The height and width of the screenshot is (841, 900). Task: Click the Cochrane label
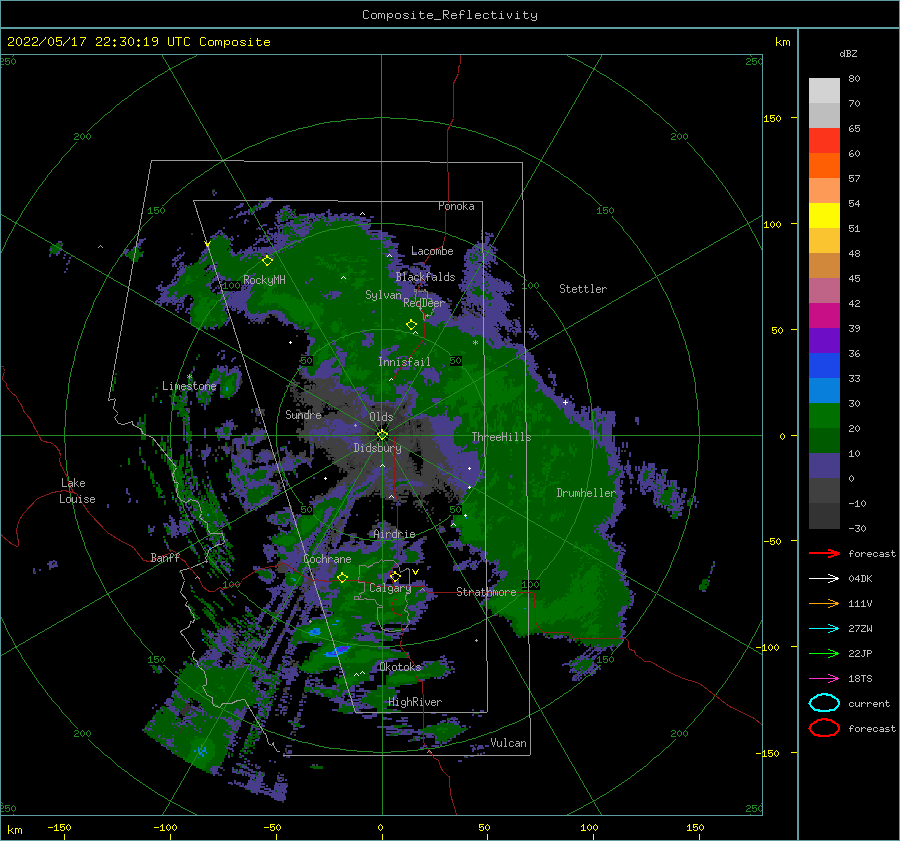[327, 559]
